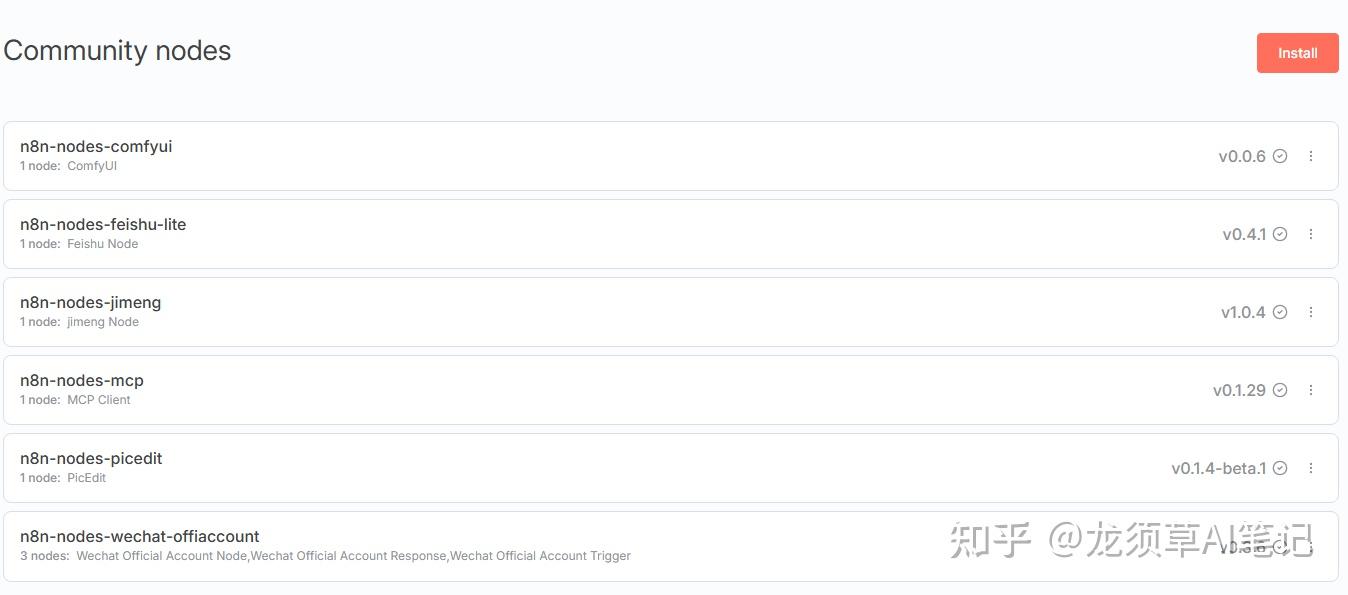This screenshot has height=595, width=1348.
Task: Click the n8n-nodes-wechat-offiaccount package title
Action: pos(140,536)
